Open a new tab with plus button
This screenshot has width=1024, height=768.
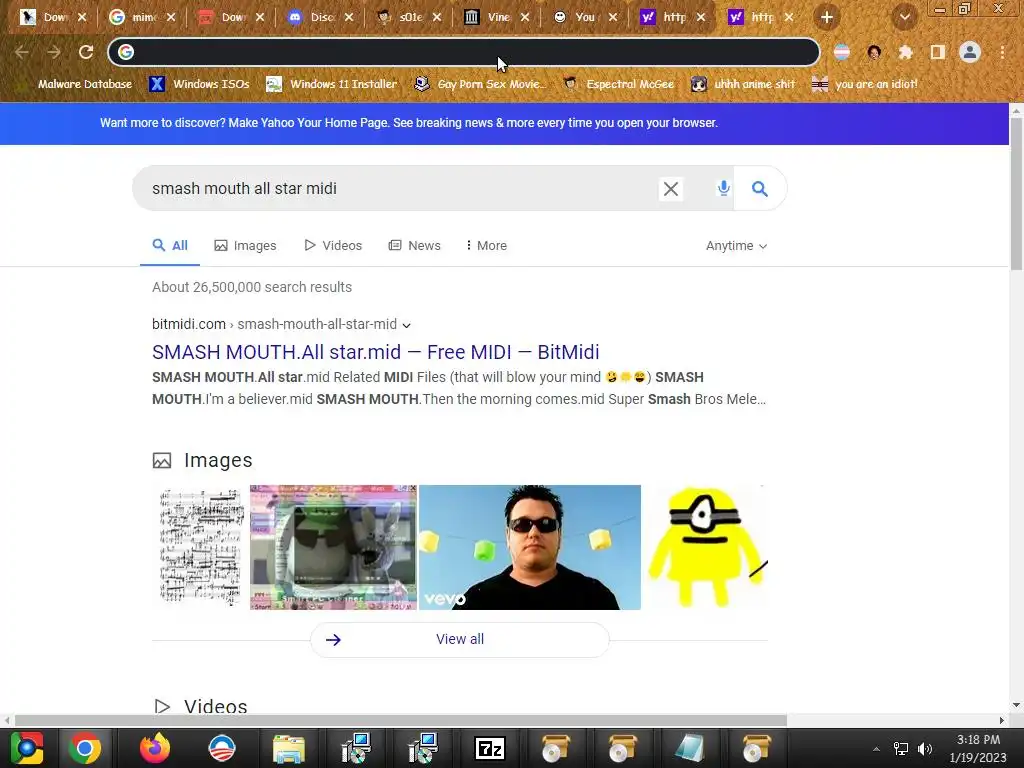pos(827,18)
